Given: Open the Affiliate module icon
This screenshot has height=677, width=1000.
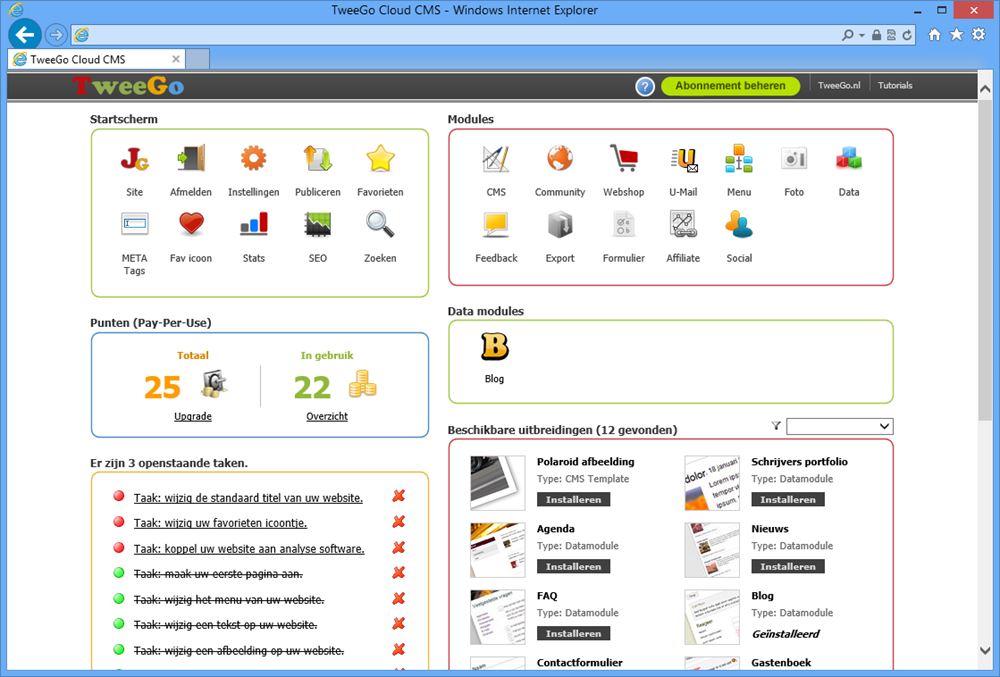Looking at the screenshot, I should pos(683,224).
